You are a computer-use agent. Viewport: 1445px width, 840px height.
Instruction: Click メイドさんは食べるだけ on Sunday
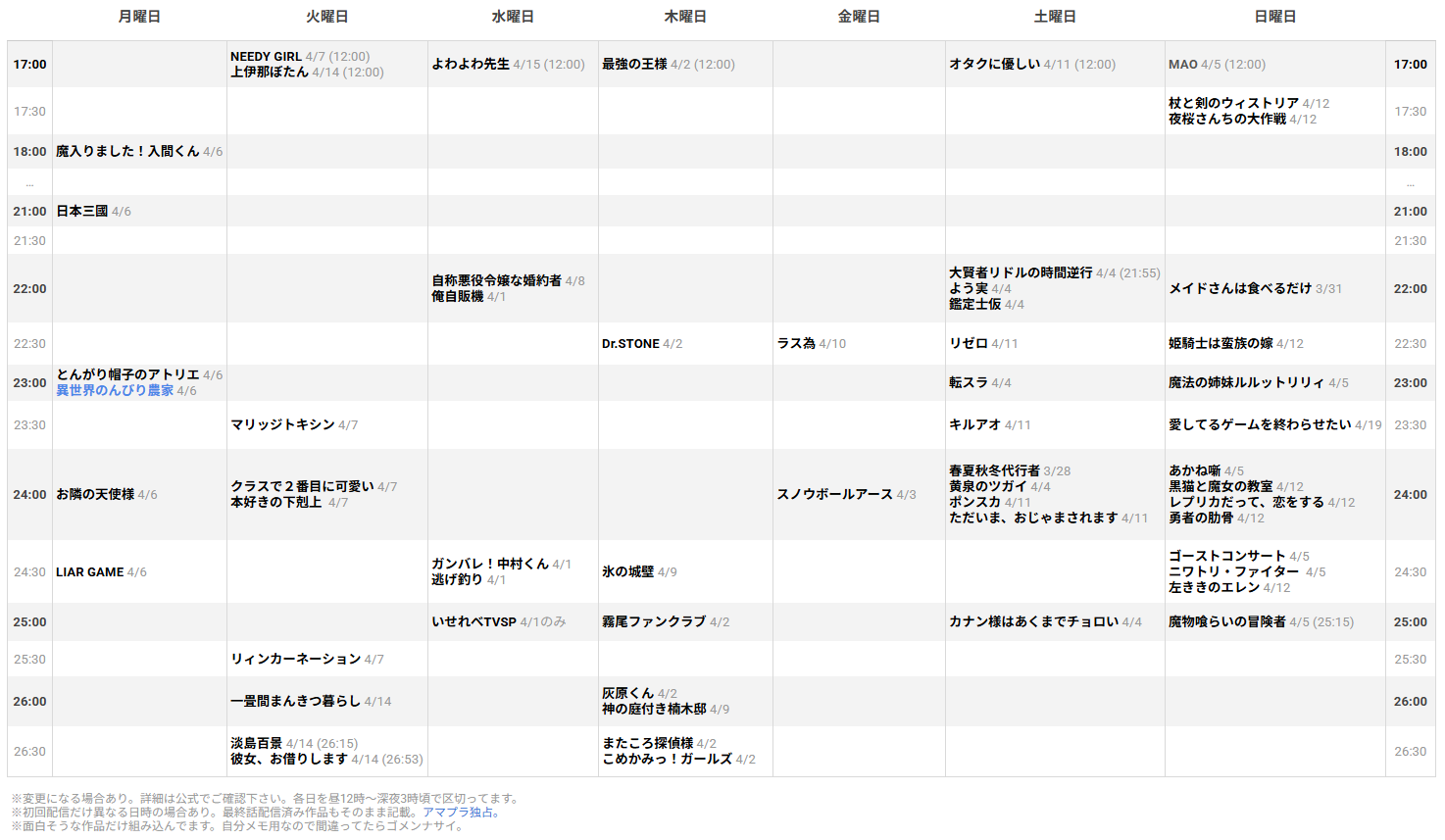click(x=1239, y=289)
